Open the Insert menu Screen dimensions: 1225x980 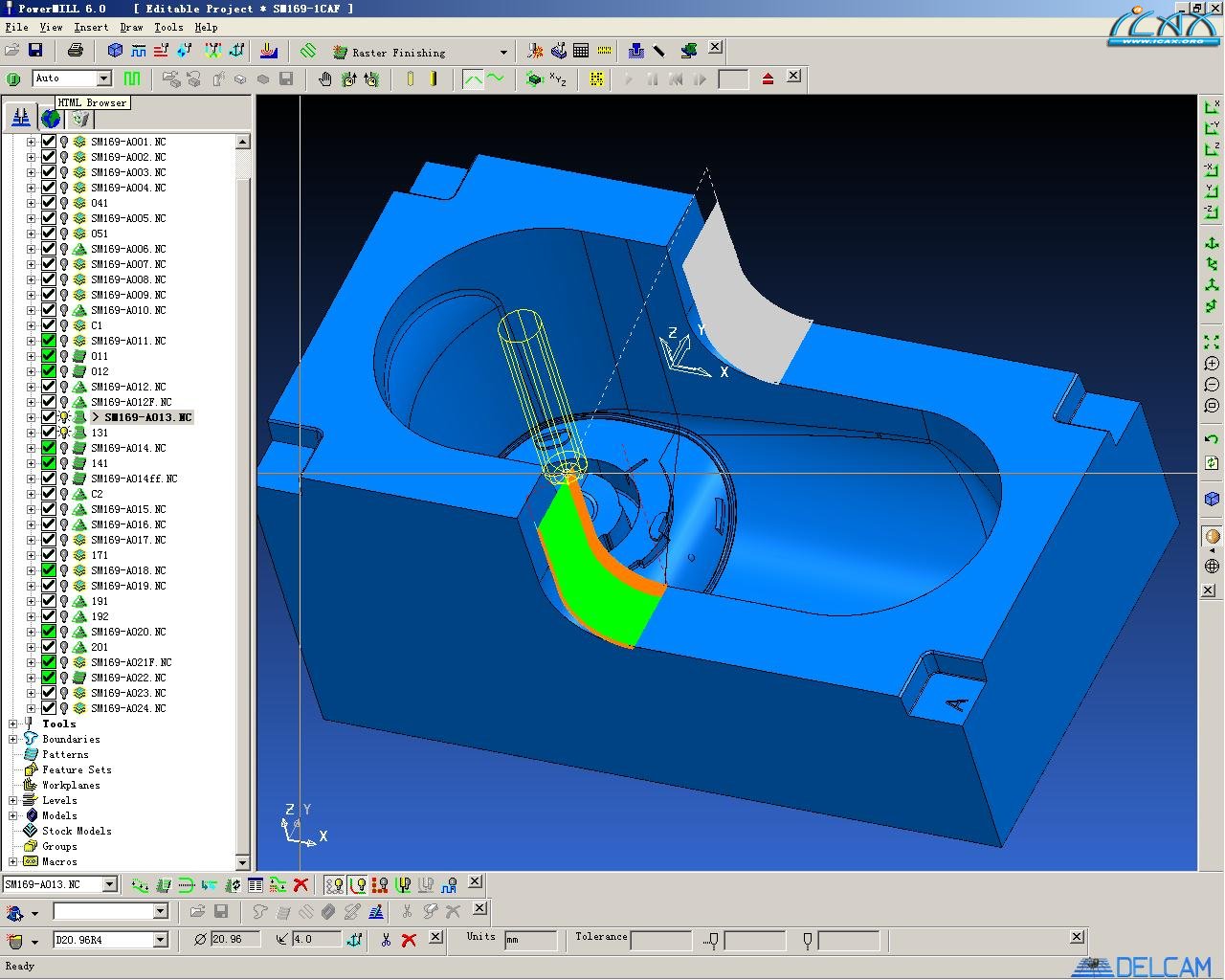[x=91, y=28]
